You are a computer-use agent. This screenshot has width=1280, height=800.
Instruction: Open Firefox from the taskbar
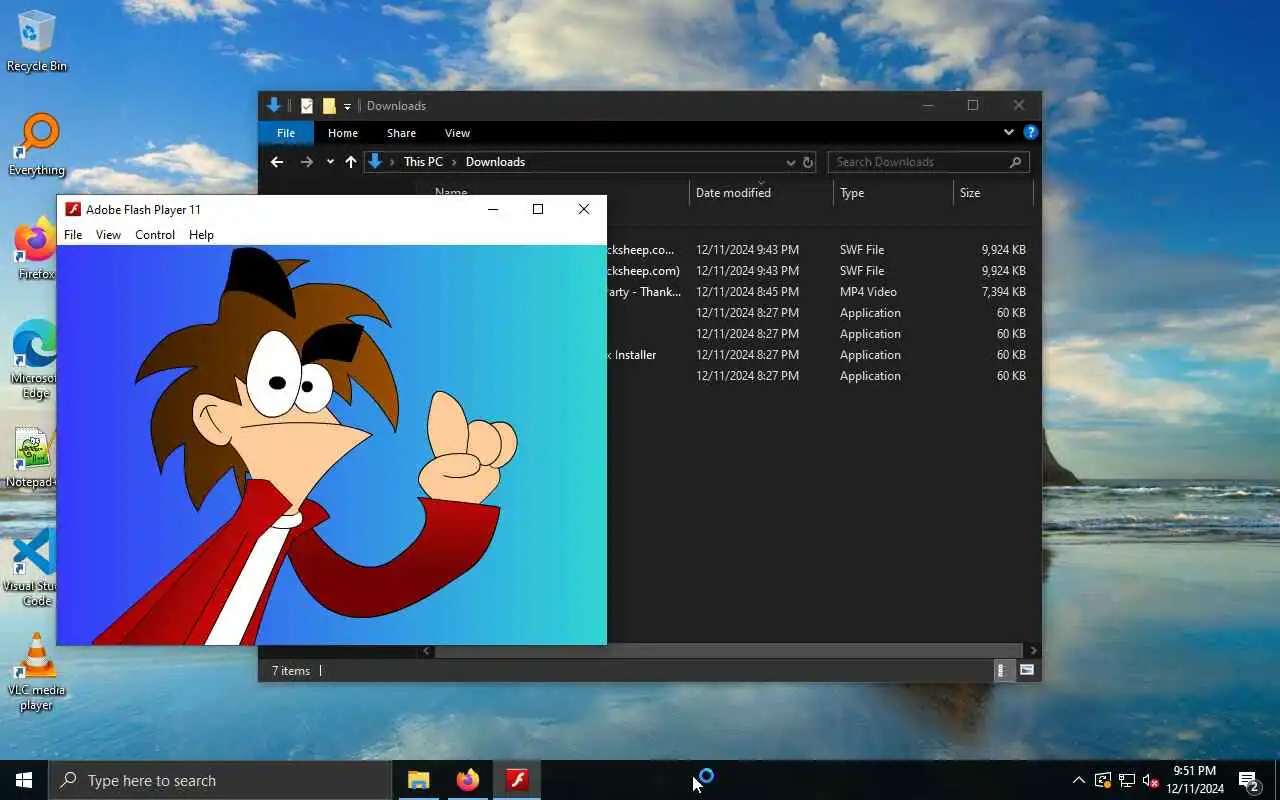(x=467, y=780)
